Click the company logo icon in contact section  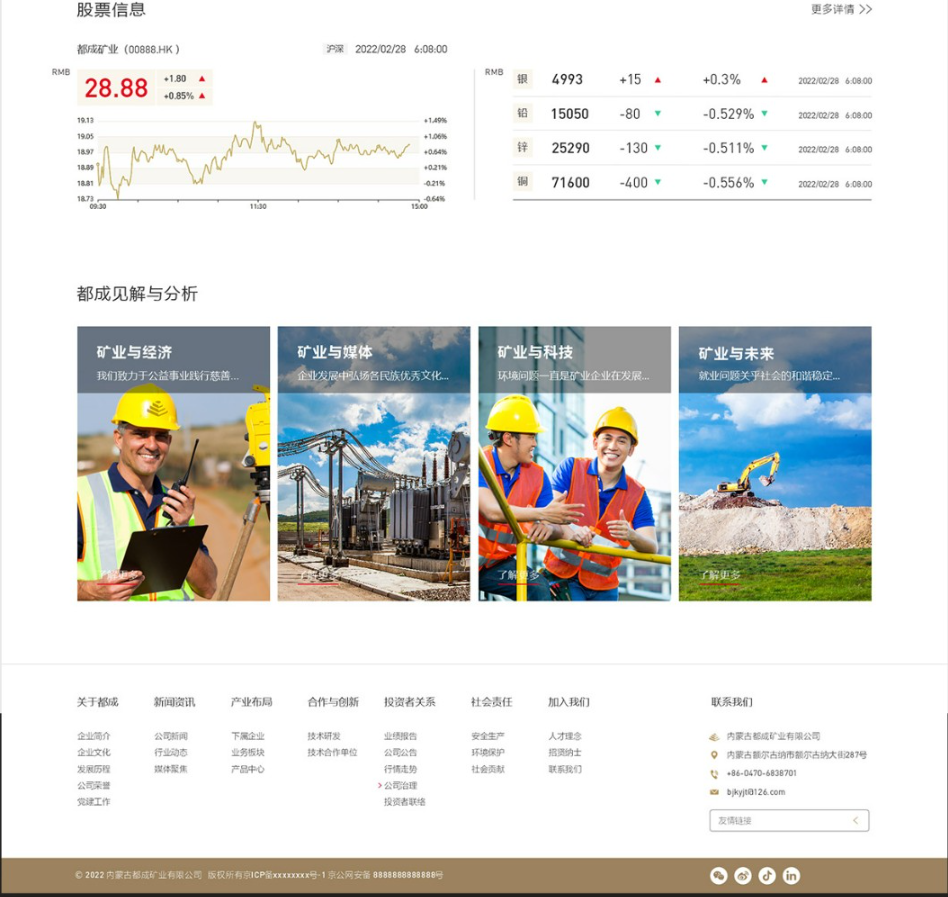(714, 737)
